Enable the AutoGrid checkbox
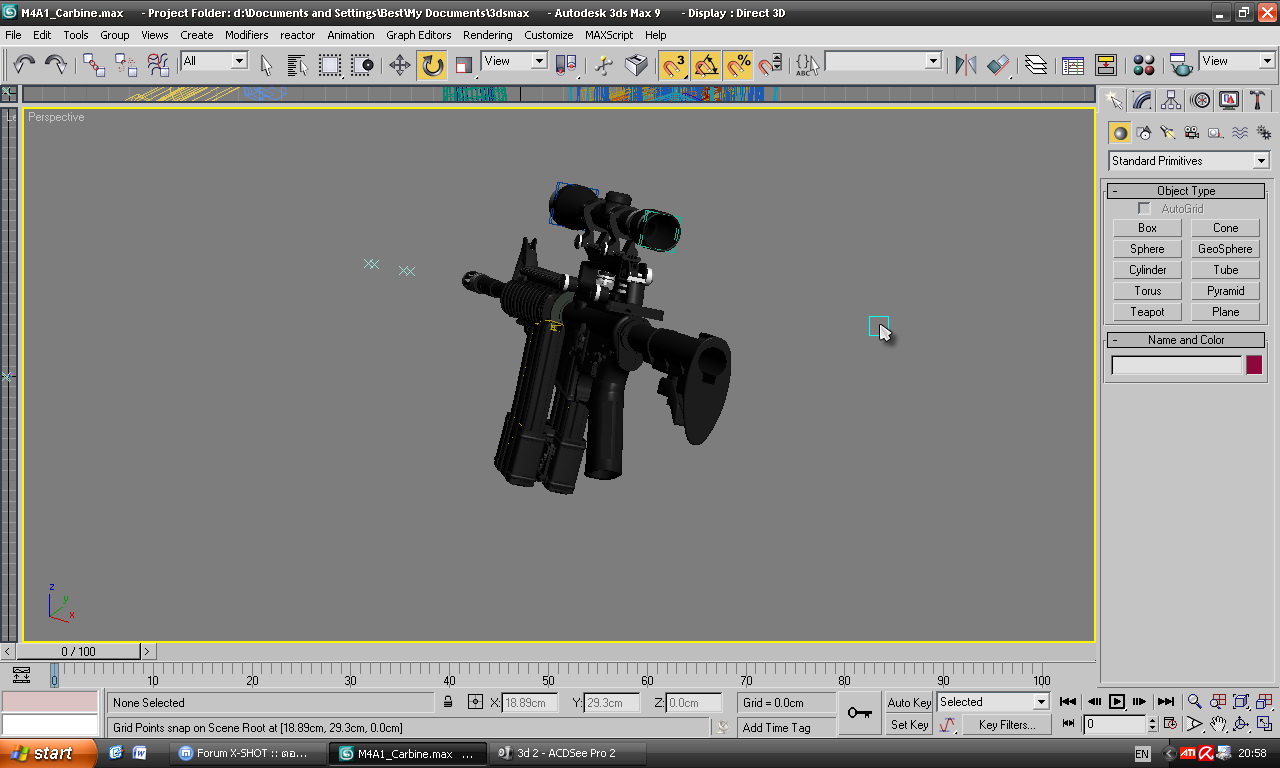 (x=1144, y=209)
